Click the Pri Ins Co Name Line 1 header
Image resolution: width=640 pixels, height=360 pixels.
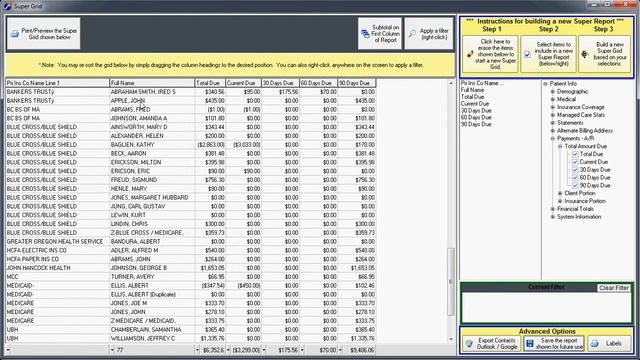pos(57,83)
